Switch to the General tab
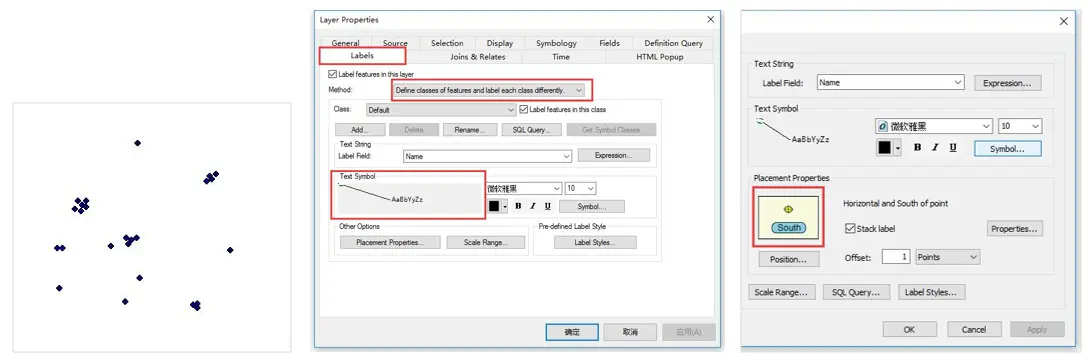Image resolution: width=1088 pixels, height=361 pixels. [x=346, y=43]
